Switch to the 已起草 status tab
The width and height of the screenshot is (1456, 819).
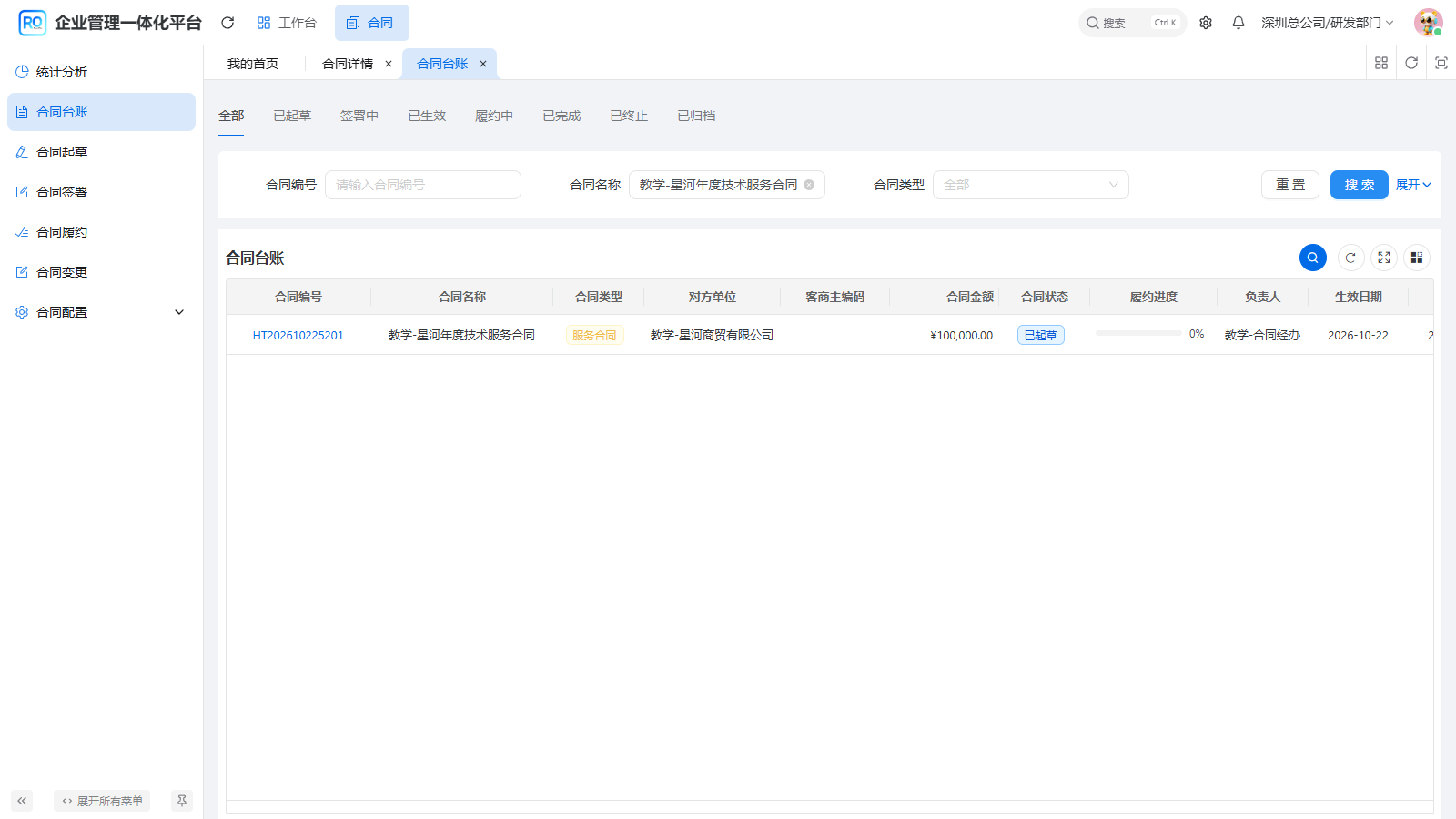point(292,116)
